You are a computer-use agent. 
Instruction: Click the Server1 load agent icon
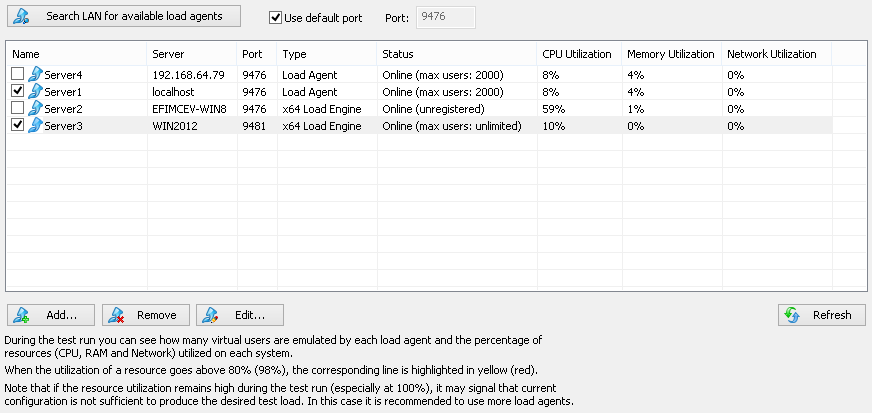(35, 91)
